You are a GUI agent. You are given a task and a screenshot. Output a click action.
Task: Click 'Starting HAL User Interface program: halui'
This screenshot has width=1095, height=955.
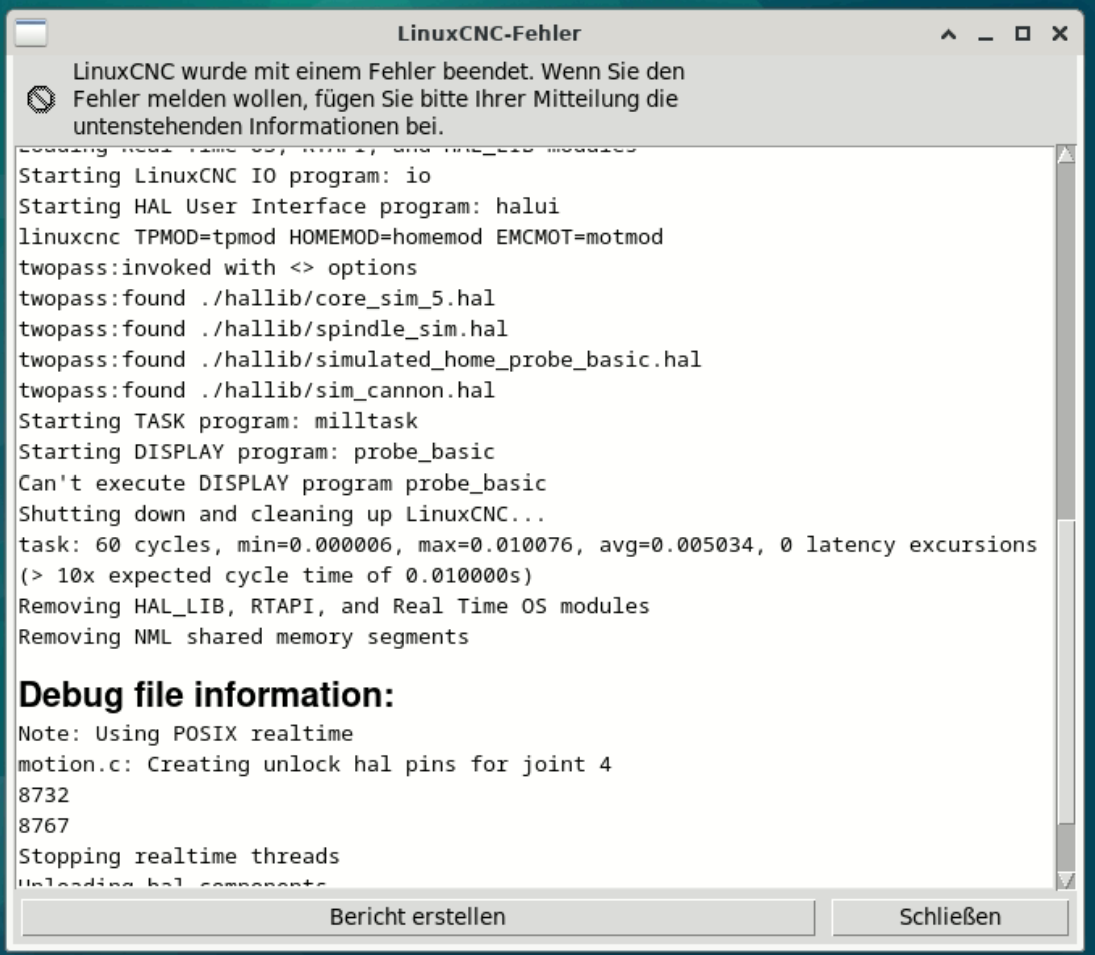[x=288, y=206]
